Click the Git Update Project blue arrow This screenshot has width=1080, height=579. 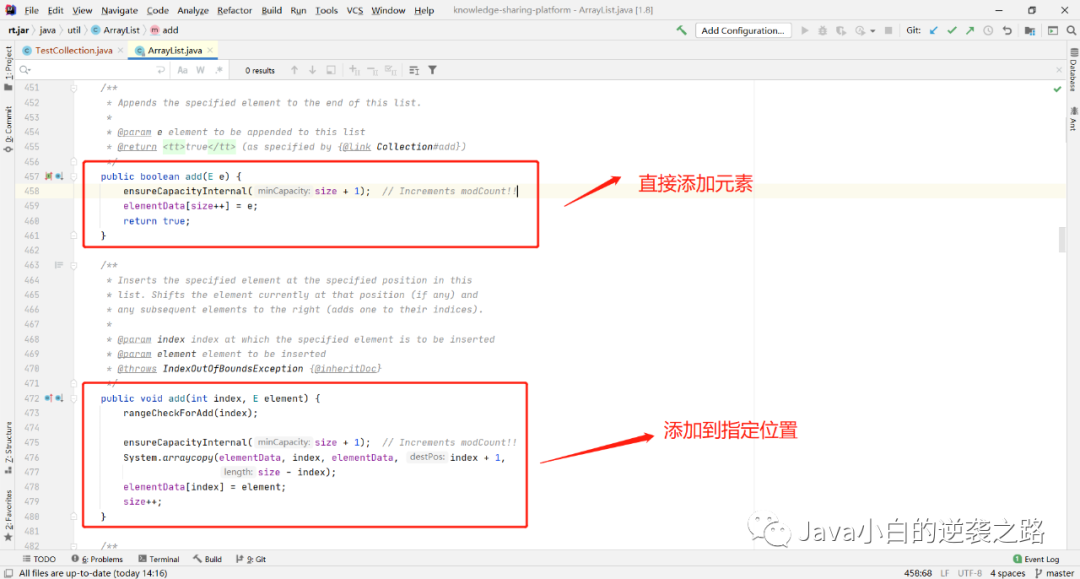click(933, 30)
